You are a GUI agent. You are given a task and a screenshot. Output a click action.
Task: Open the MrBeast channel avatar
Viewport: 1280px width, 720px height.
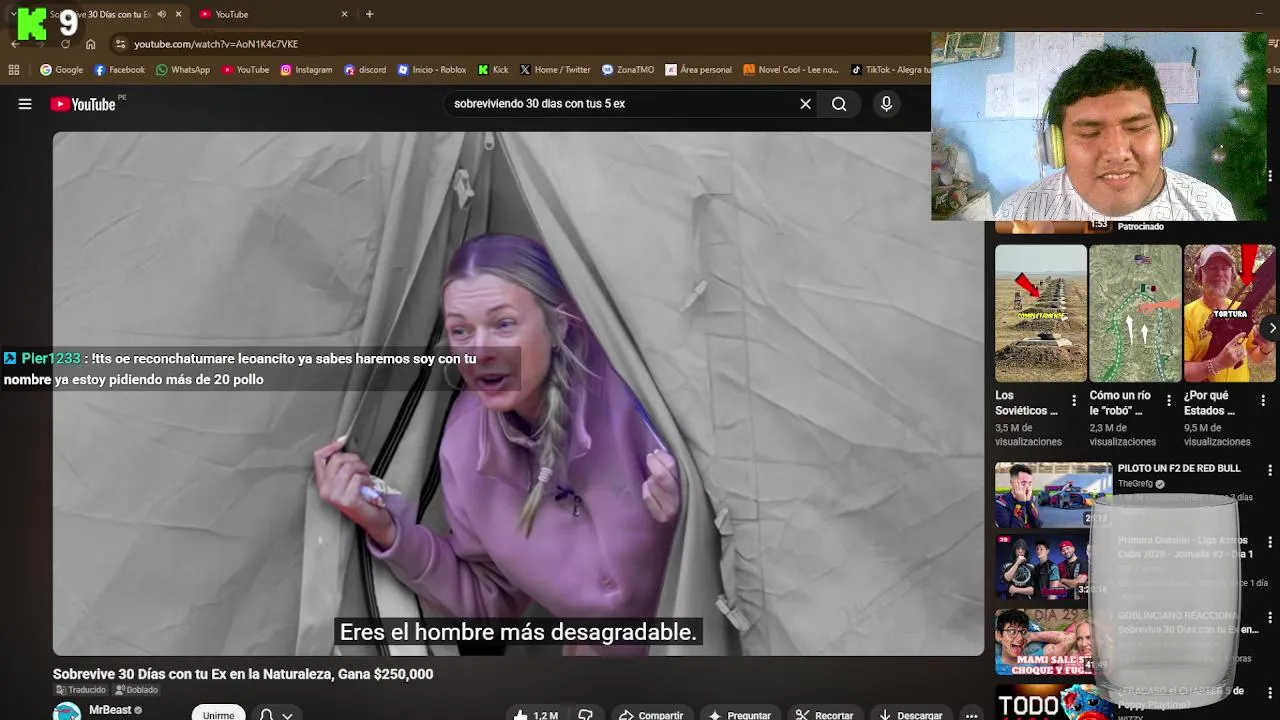click(67, 712)
